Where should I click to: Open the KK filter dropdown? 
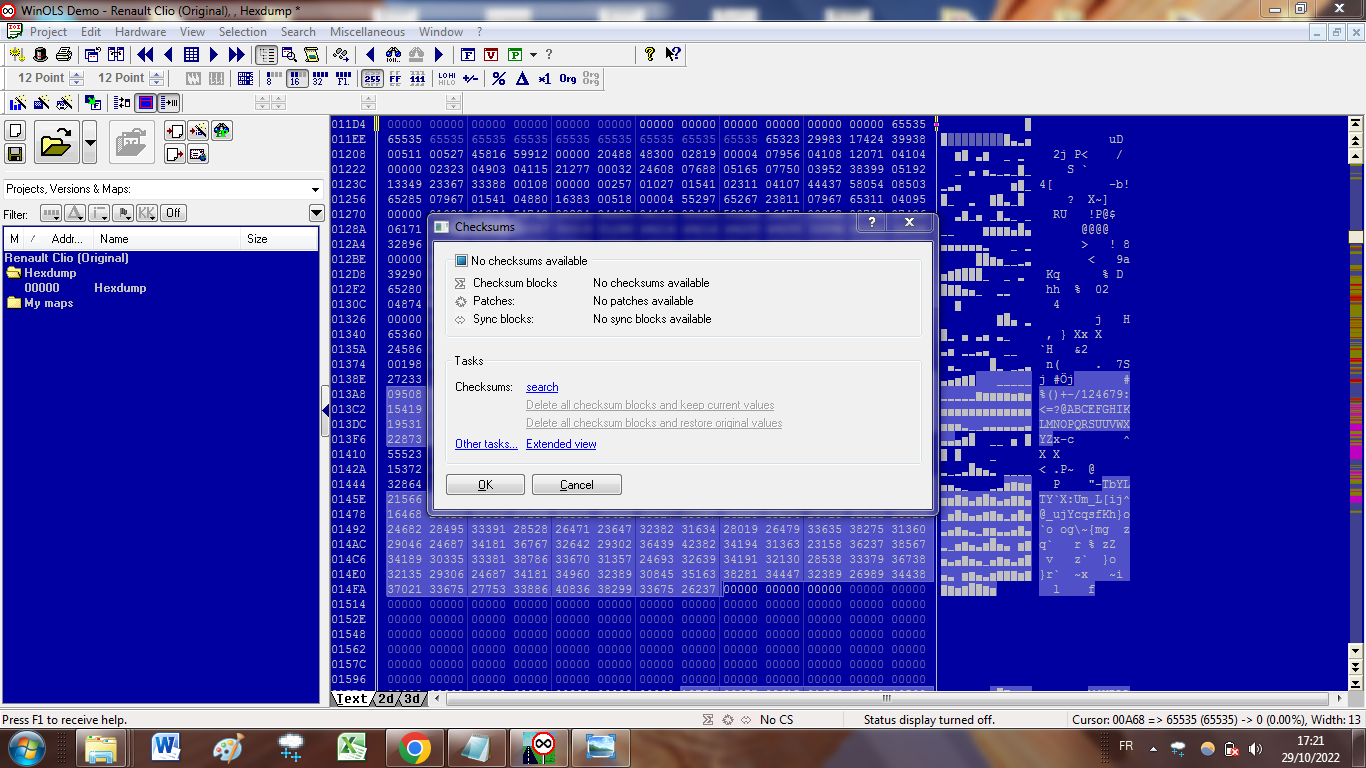tap(147, 213)
